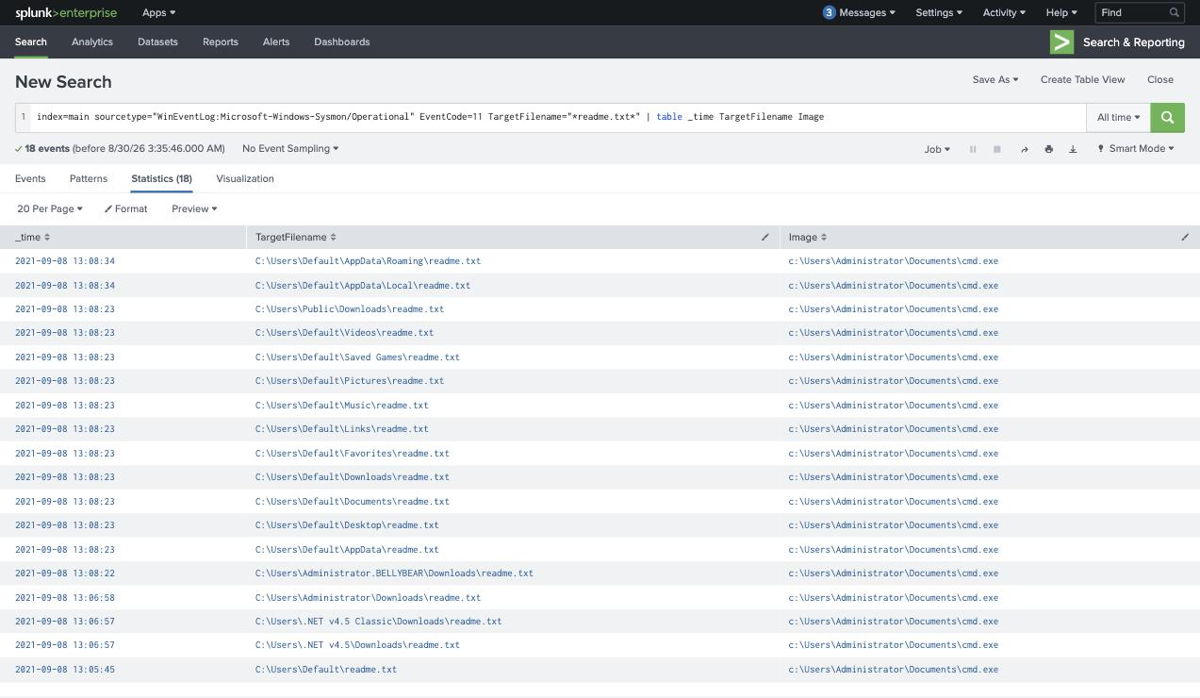1200x698 pixels.
Task: Print the search results
Action: (x=1048, y=149)
